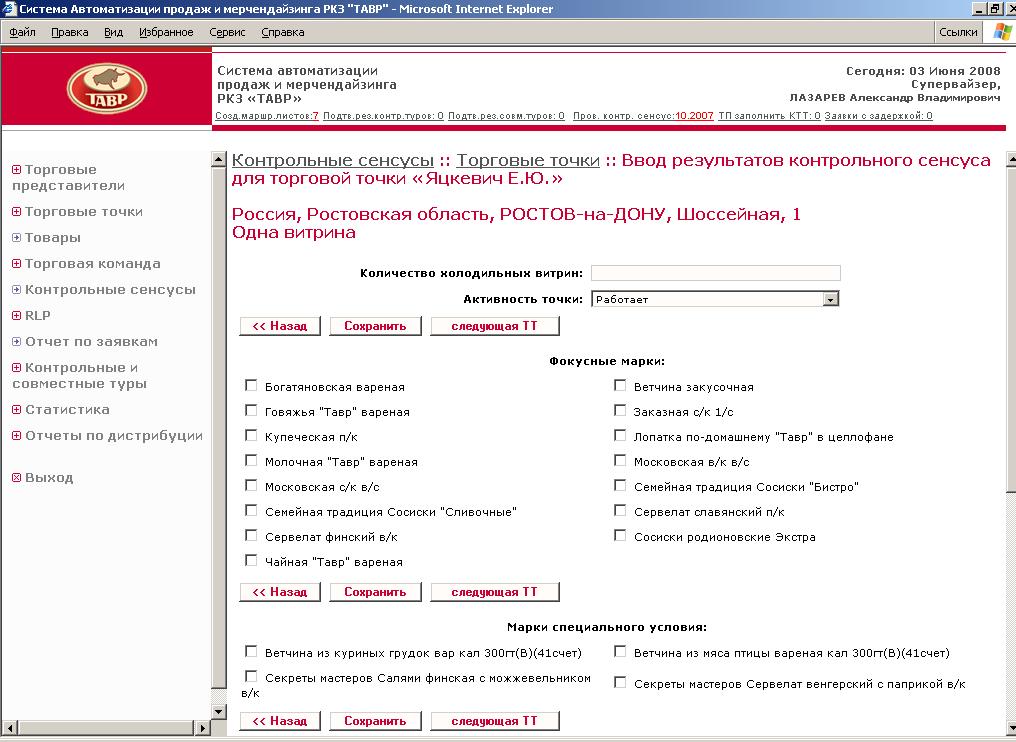
Task: Click Сохранить below Фокусные марки list
Action: pos(375,592)
